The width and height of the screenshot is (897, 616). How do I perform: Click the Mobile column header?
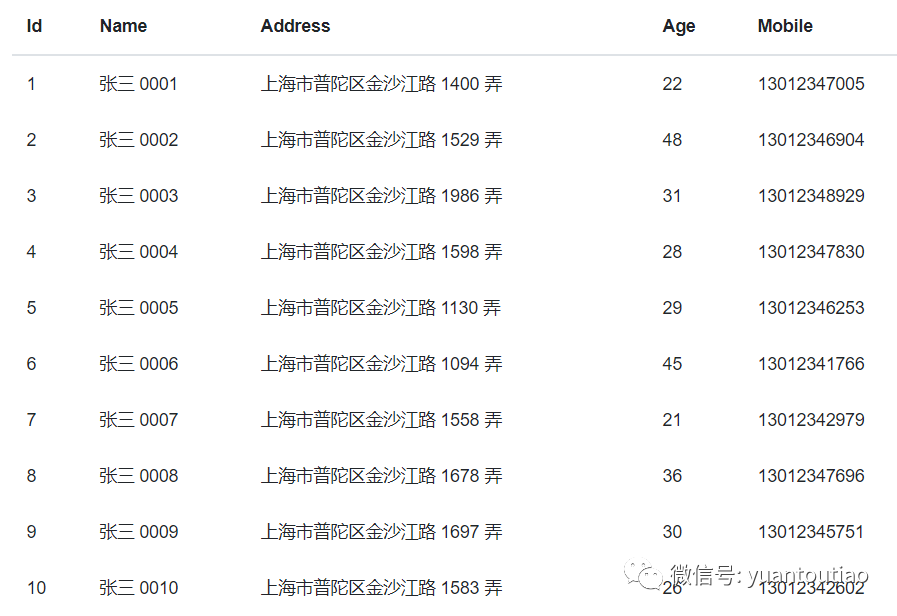(785, 26)
